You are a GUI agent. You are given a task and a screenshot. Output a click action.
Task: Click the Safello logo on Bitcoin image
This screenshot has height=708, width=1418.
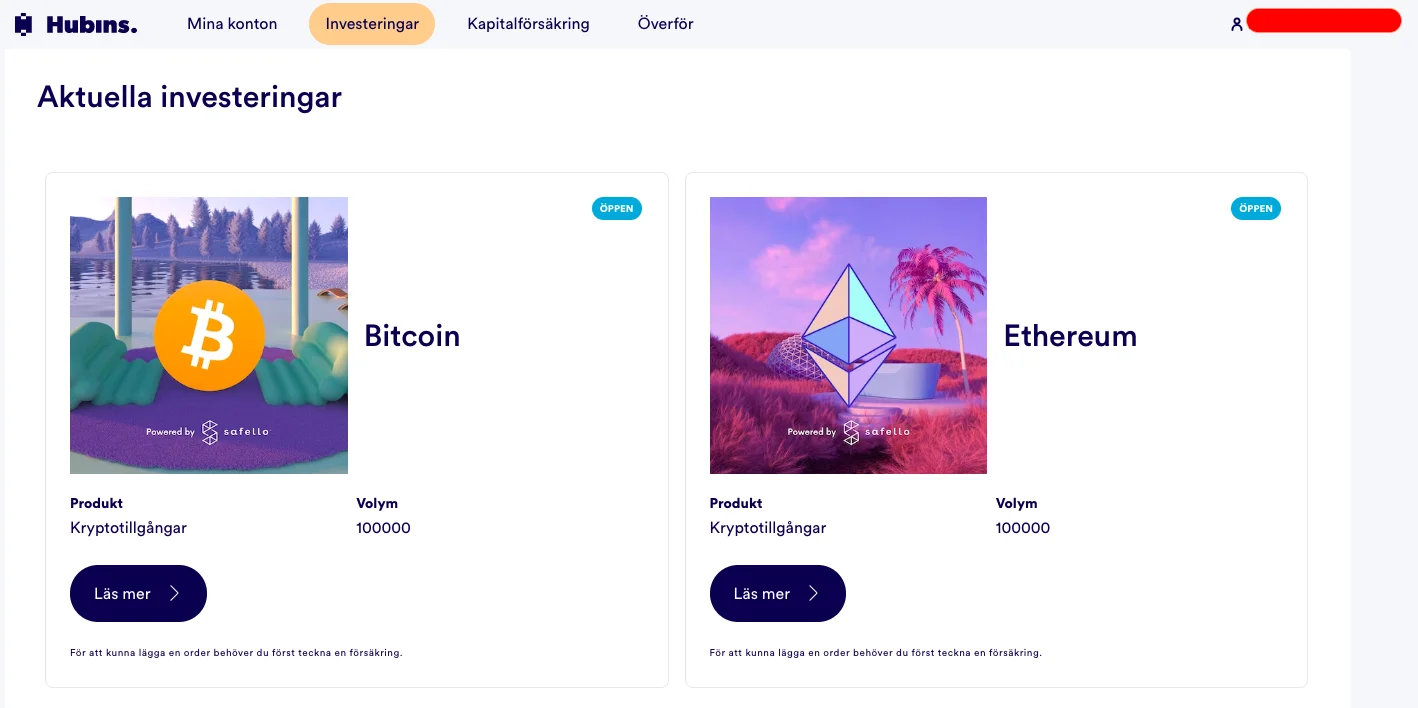210,432
